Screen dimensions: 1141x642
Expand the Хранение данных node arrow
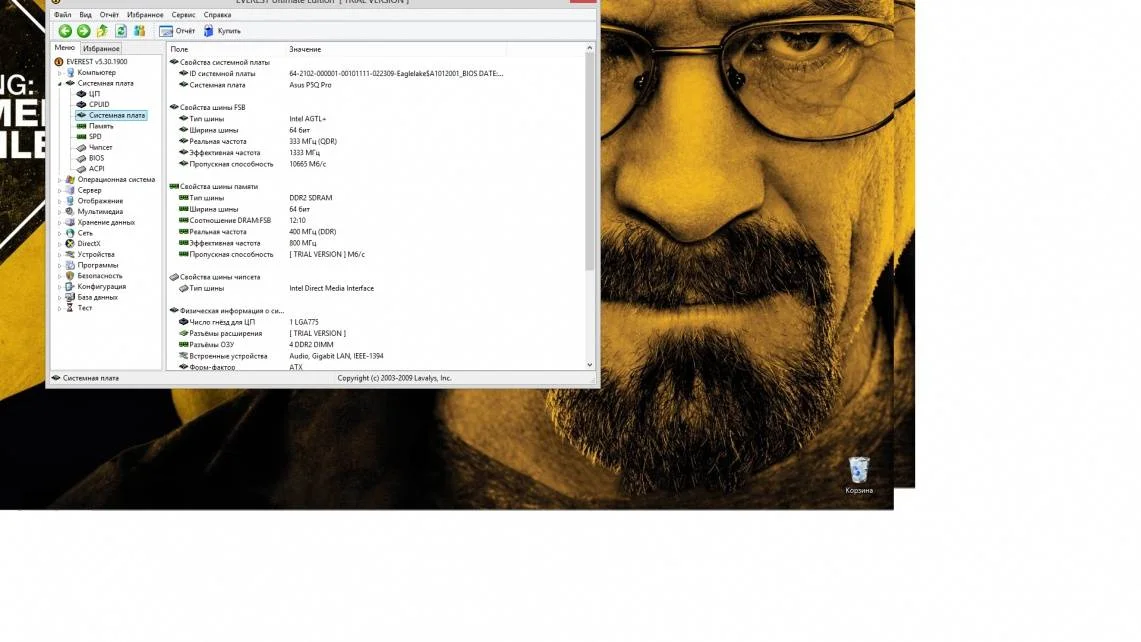pos(60,222)
